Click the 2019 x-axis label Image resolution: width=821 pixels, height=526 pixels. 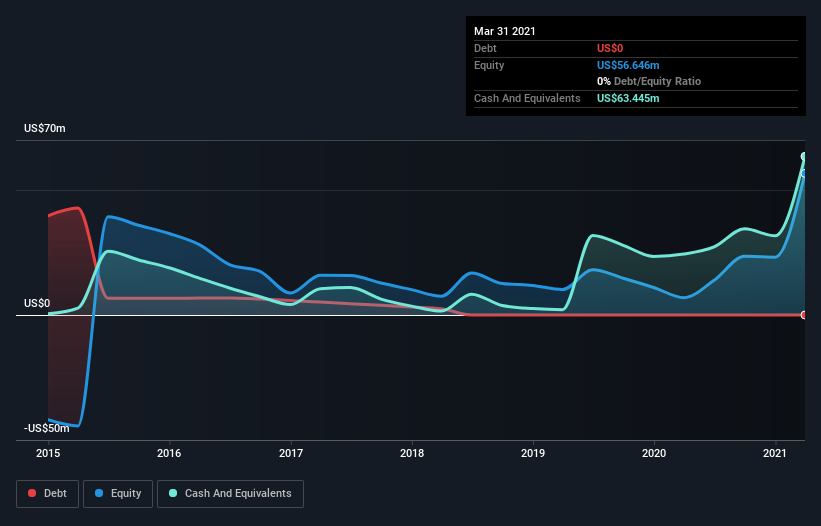533,453
